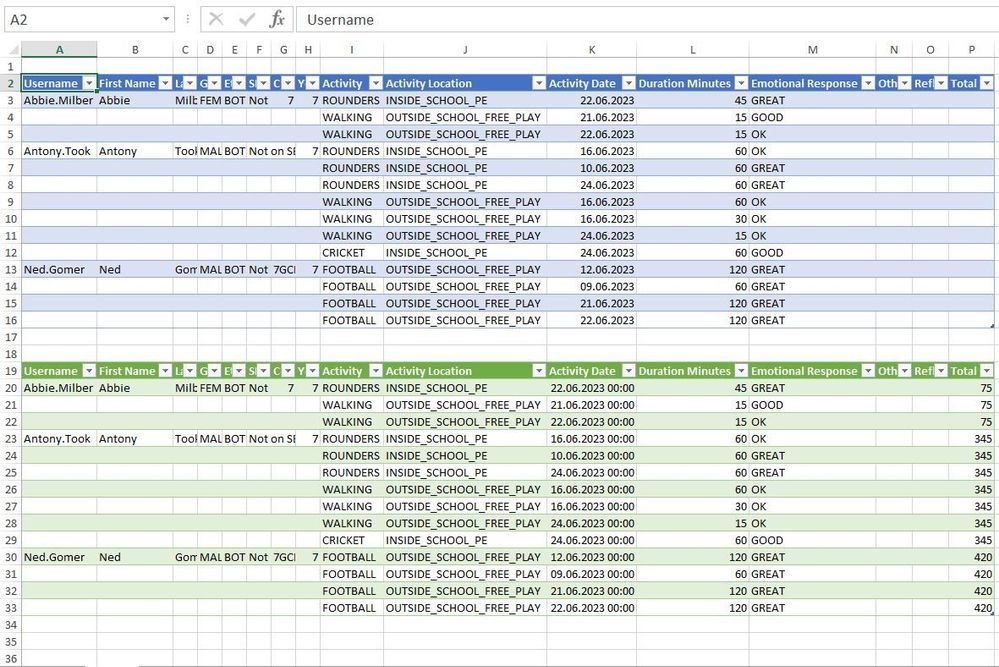Select the Total 420 cell in row 33
999x667 pixels.
coord(972,608)
